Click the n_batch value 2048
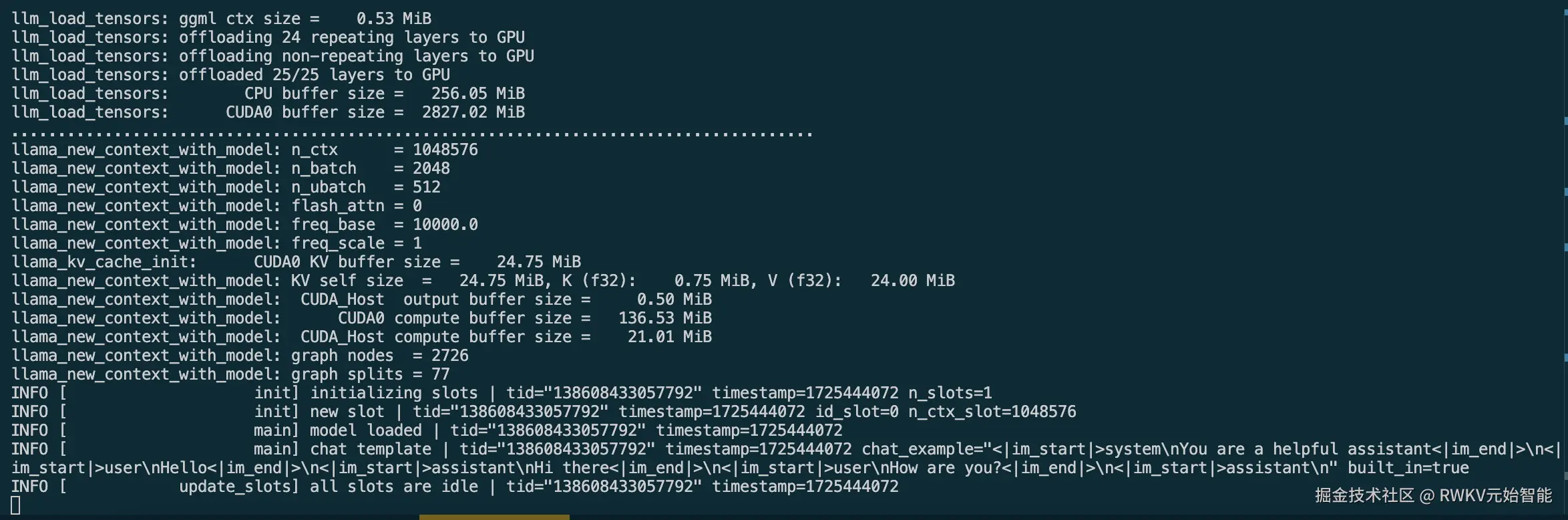1568x520 pixels. (431, 168)
